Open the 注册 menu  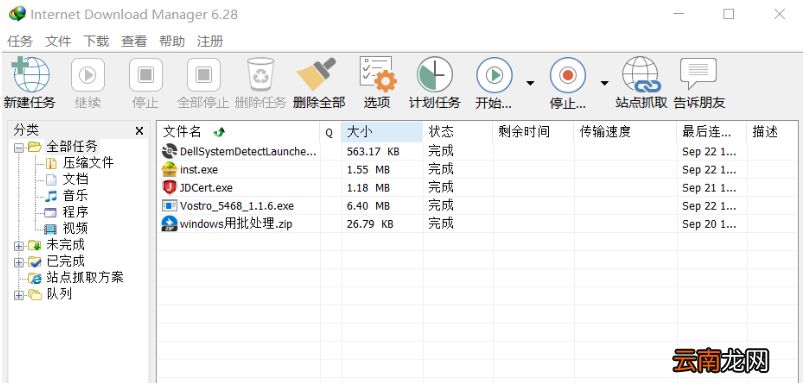click(210, 41)
